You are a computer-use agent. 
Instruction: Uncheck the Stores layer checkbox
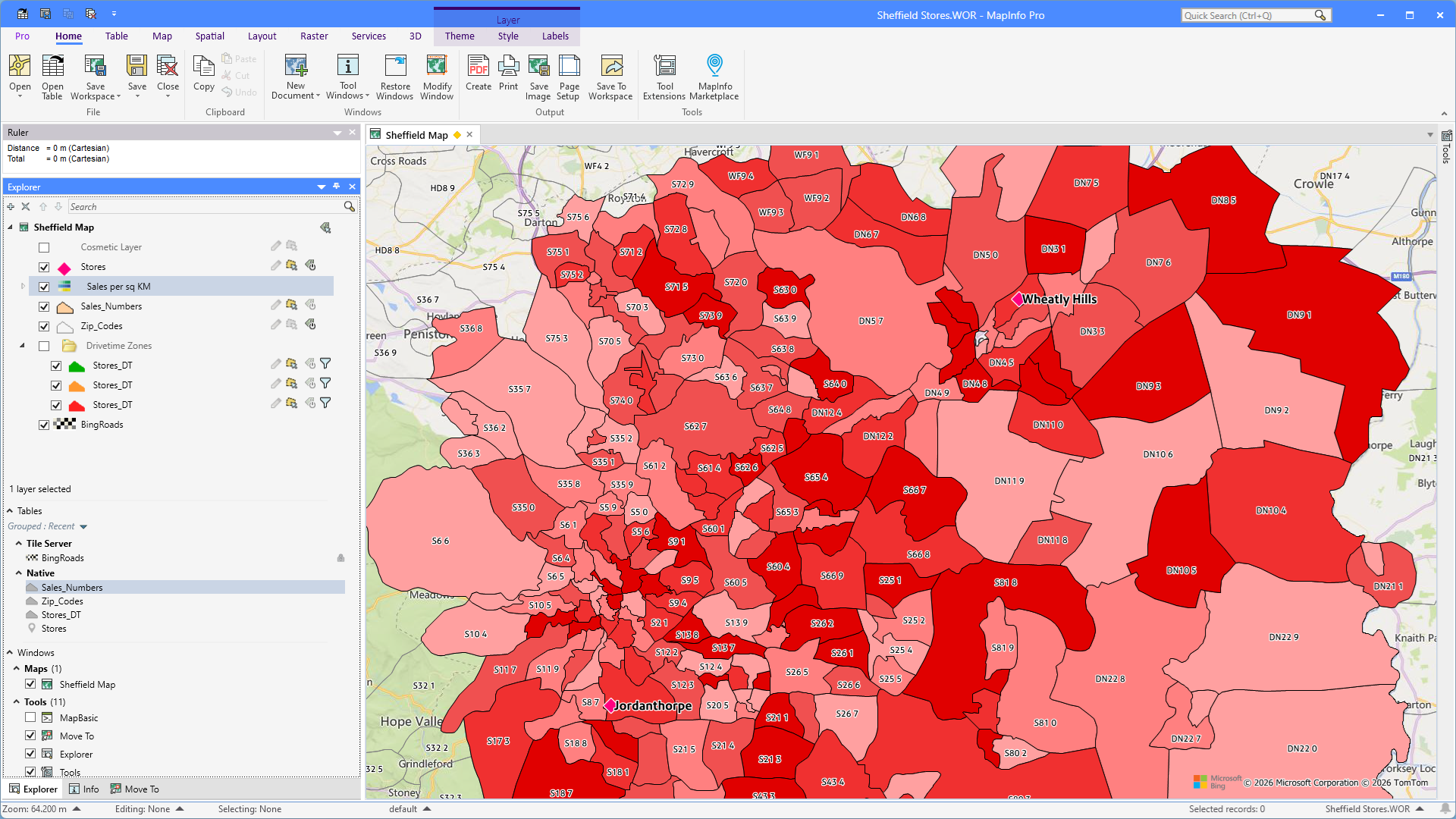click(x=44, y=267)
